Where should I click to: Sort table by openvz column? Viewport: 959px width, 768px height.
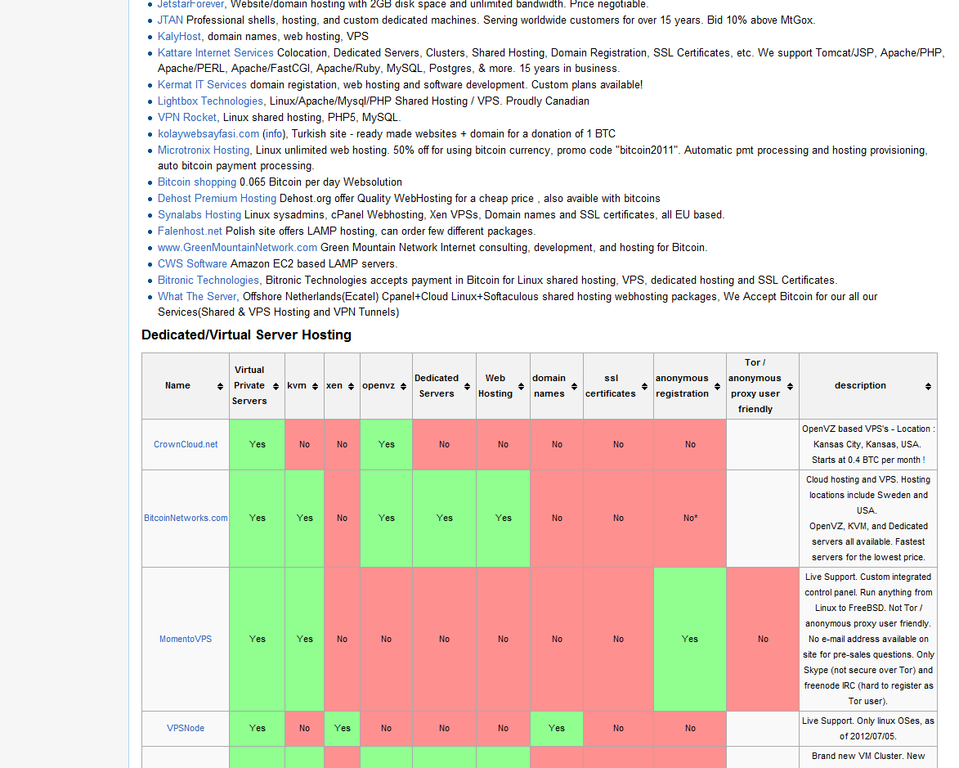coord(404,386)
